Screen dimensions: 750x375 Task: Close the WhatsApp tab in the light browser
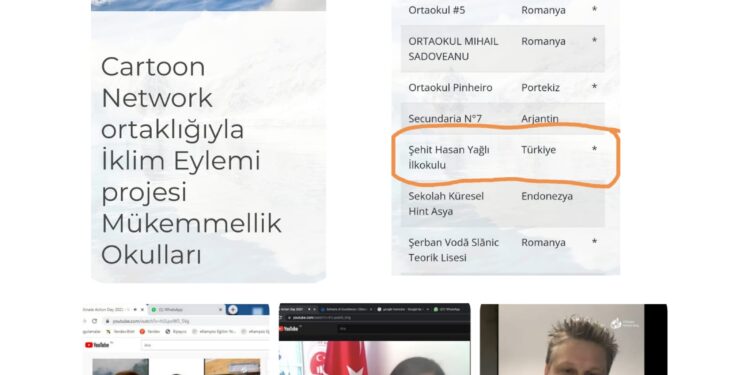221,309
